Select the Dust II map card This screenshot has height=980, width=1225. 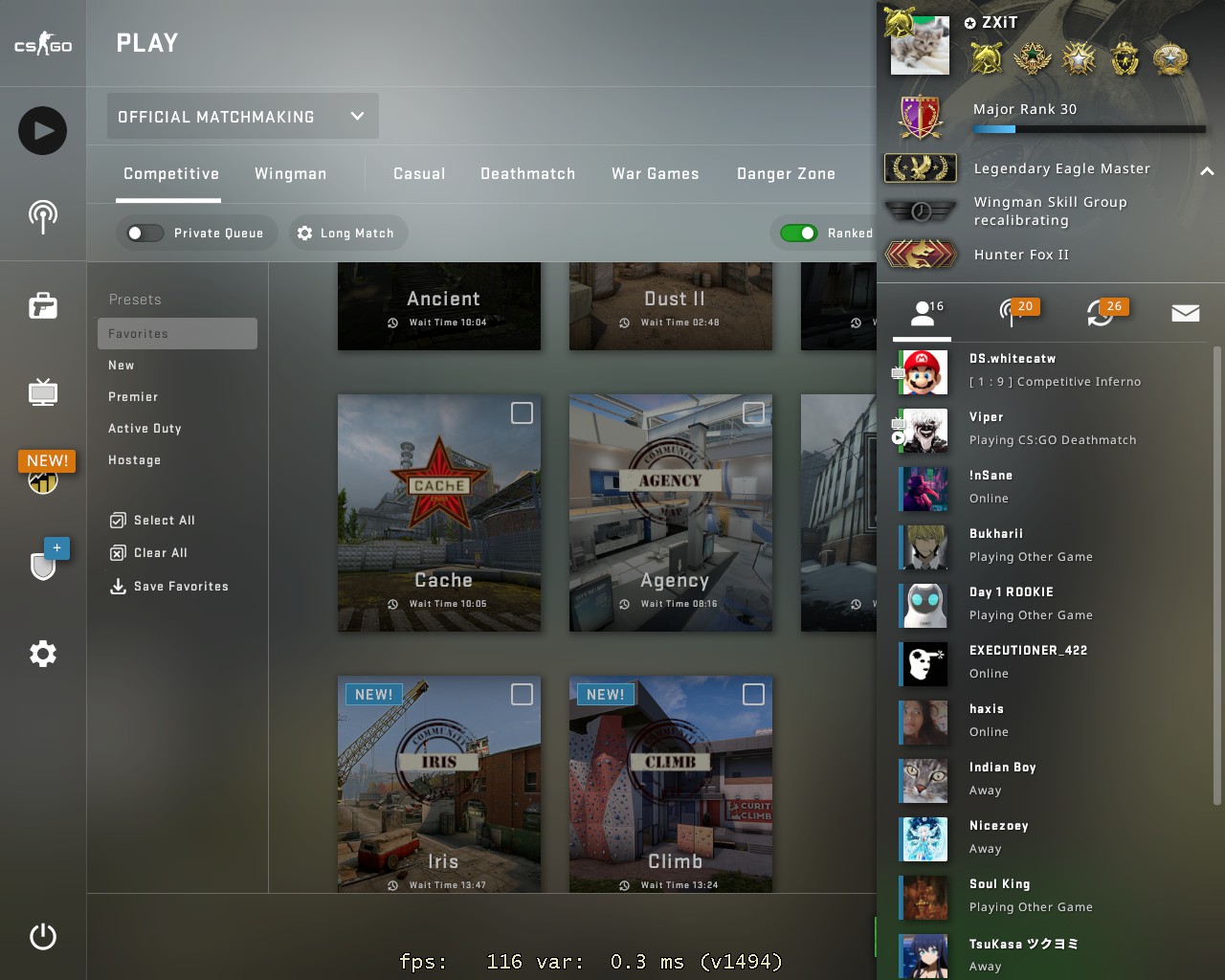(x=671, y=306)
